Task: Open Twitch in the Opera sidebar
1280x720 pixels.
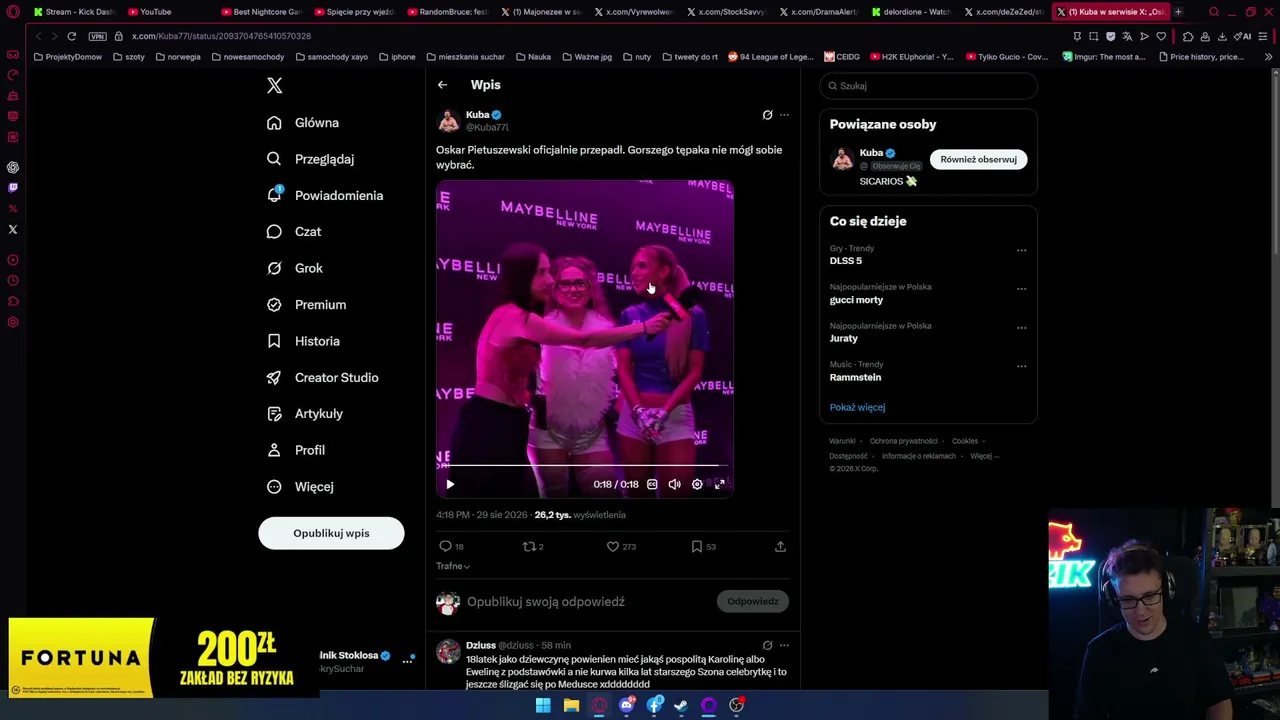Action: [x=13, y=188]
